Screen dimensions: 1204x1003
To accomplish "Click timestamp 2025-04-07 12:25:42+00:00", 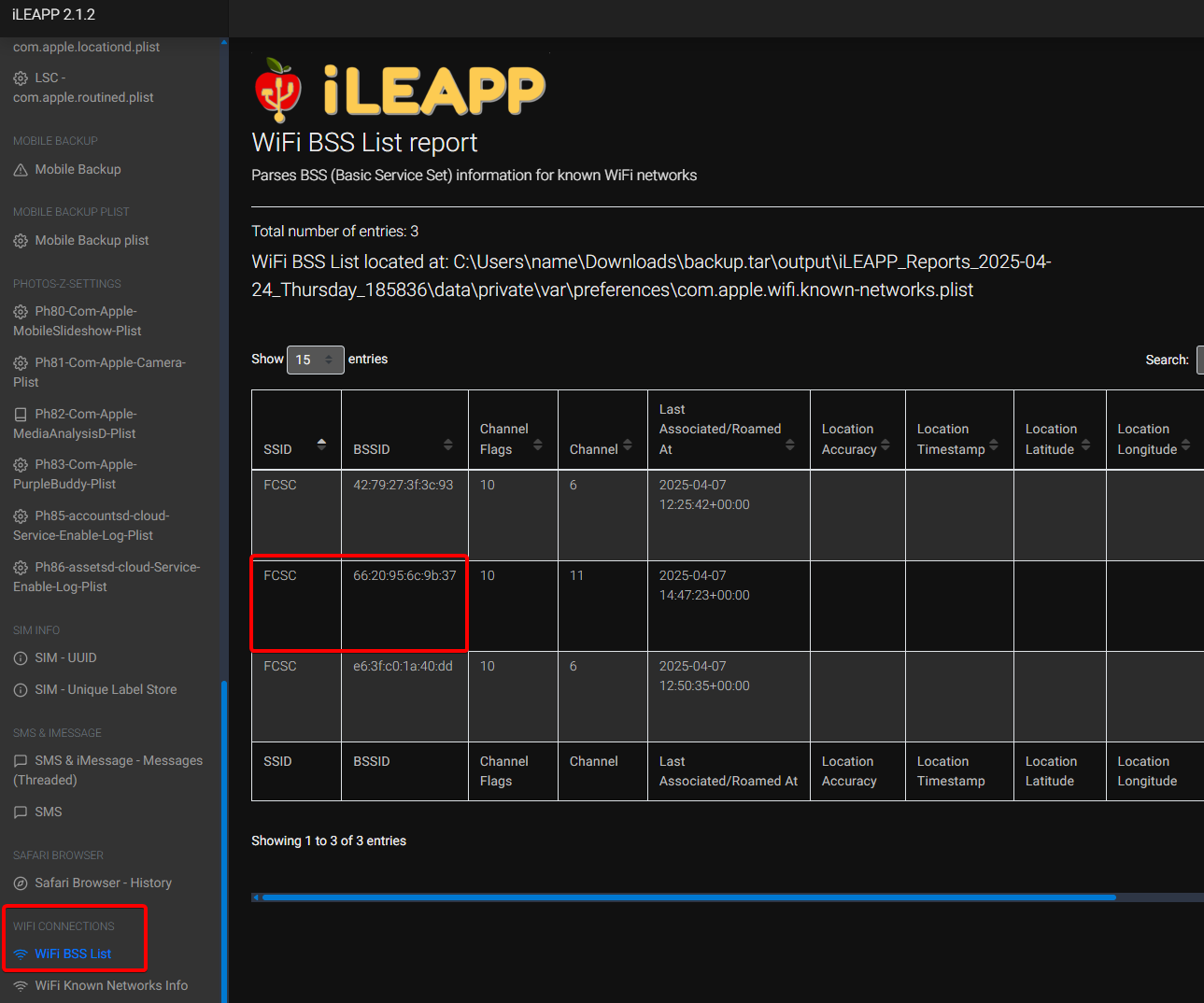I will (704, 495).
